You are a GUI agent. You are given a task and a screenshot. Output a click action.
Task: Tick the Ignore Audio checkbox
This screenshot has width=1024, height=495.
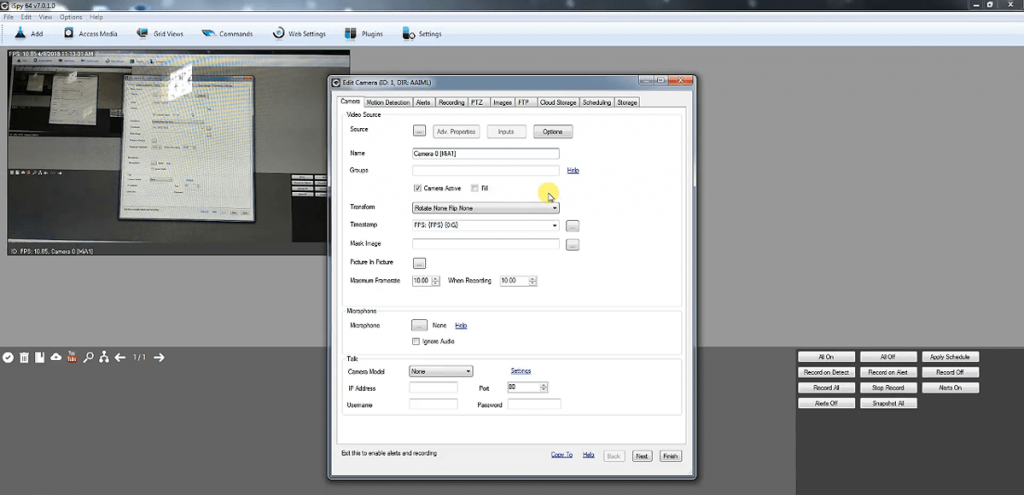click(x=416, y=342)
